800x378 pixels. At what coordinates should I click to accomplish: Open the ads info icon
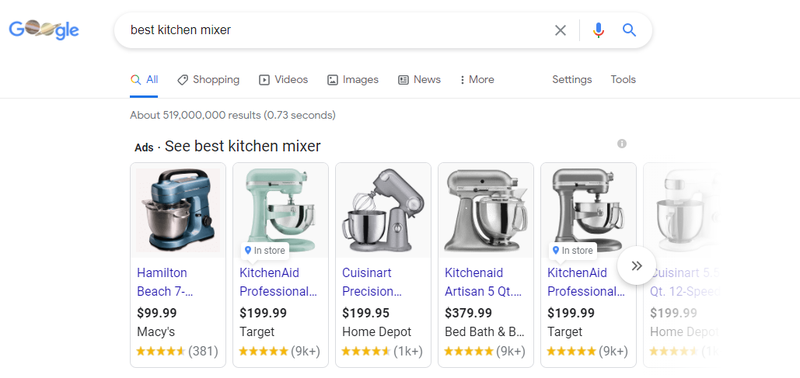tap(621, 143)
